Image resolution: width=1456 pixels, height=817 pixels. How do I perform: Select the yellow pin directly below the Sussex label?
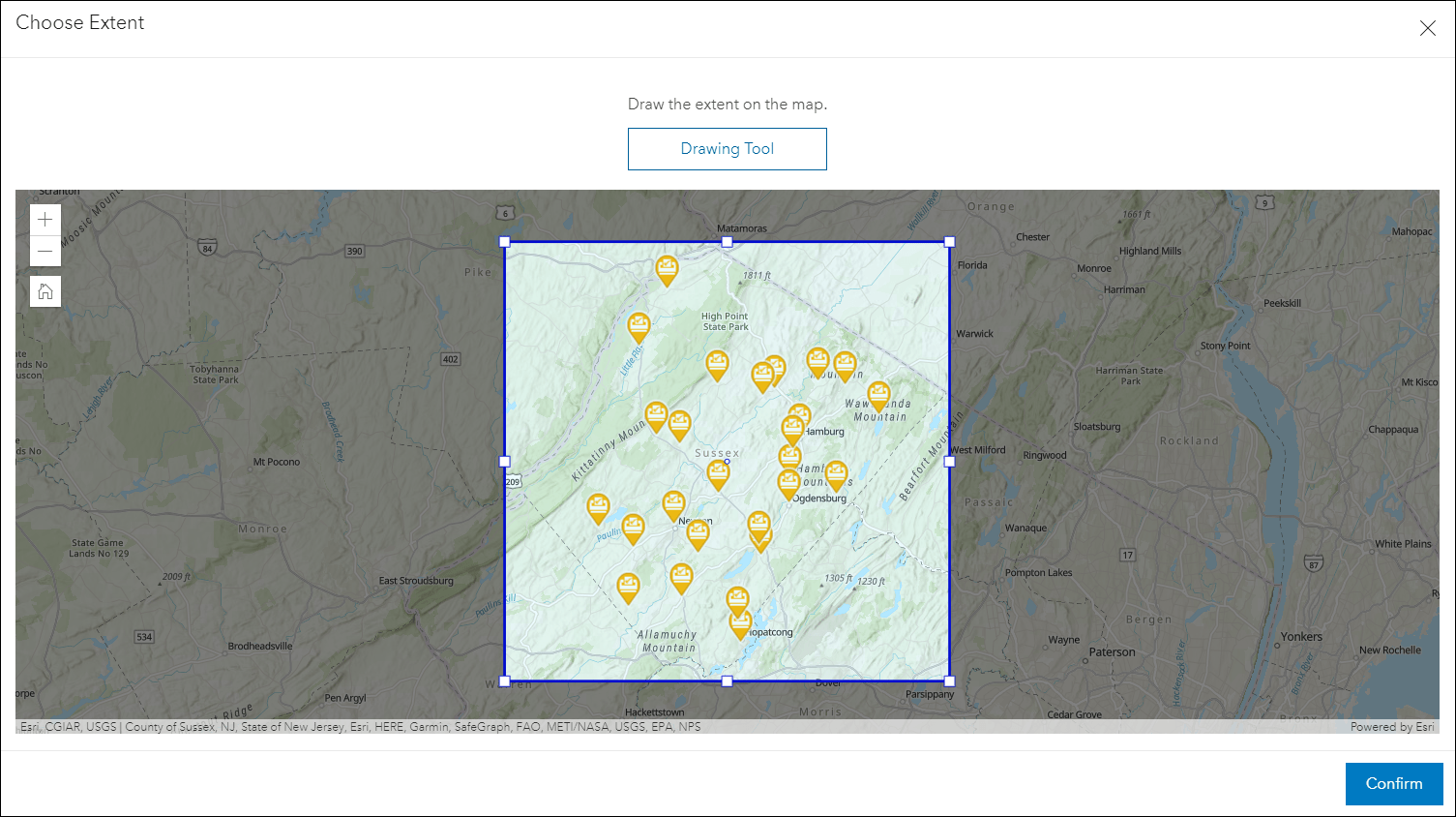[x=718, y=474]
